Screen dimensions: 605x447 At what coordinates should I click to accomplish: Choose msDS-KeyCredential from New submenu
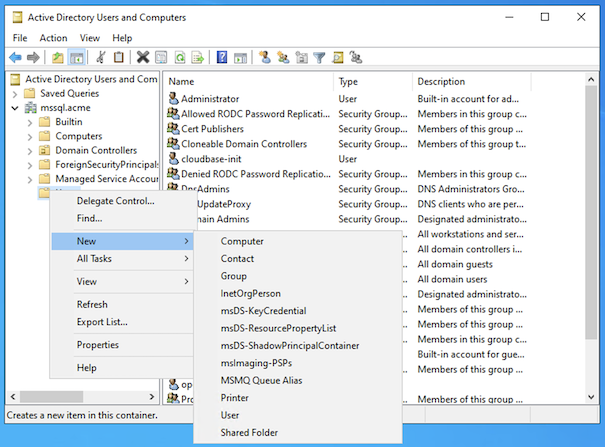(x=297, y=310)
